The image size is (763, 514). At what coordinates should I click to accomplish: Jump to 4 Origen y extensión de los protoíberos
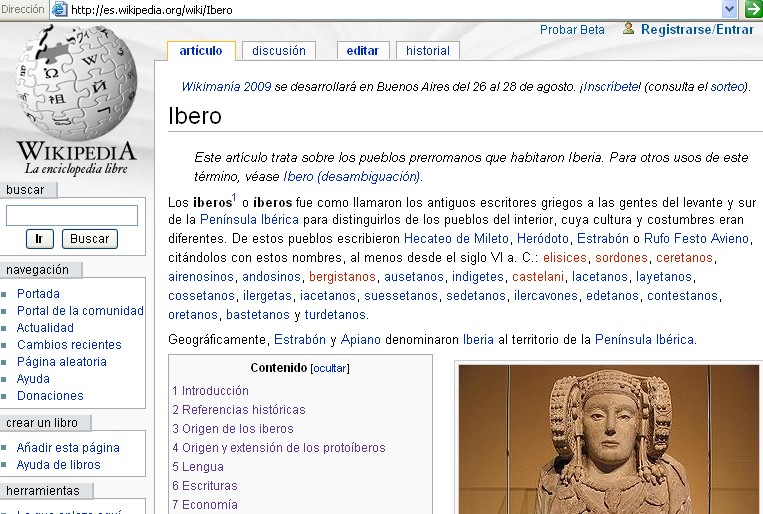pyautogui.click(x=279, y=447)
